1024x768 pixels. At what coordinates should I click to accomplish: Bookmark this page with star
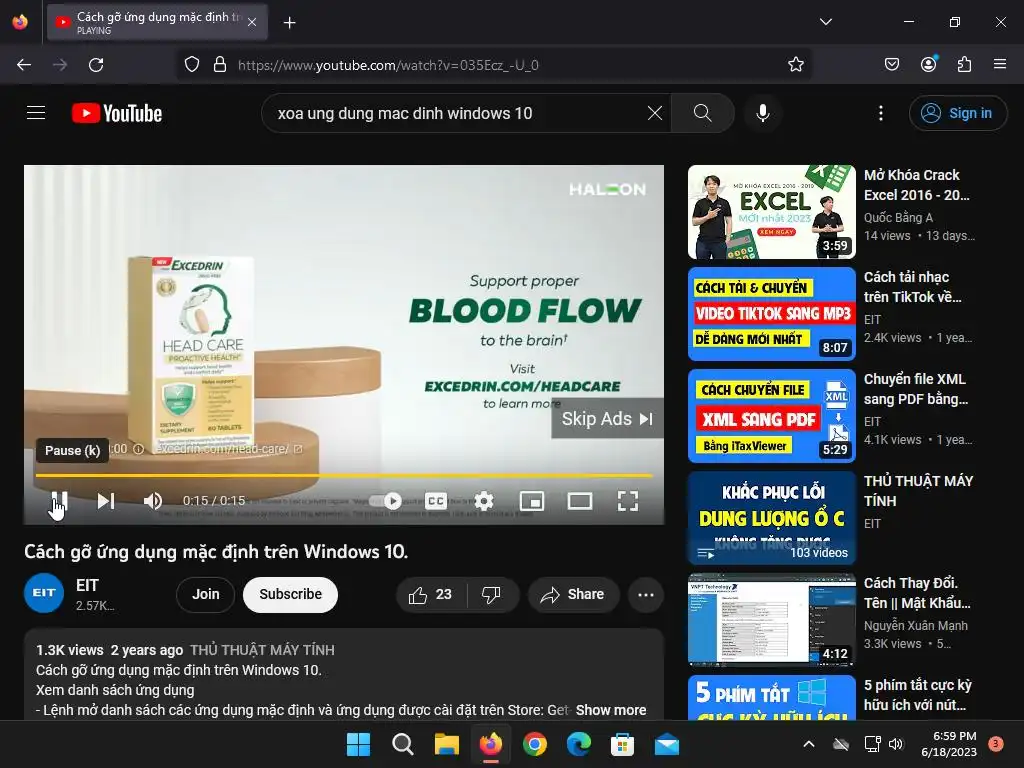(795, 65)
